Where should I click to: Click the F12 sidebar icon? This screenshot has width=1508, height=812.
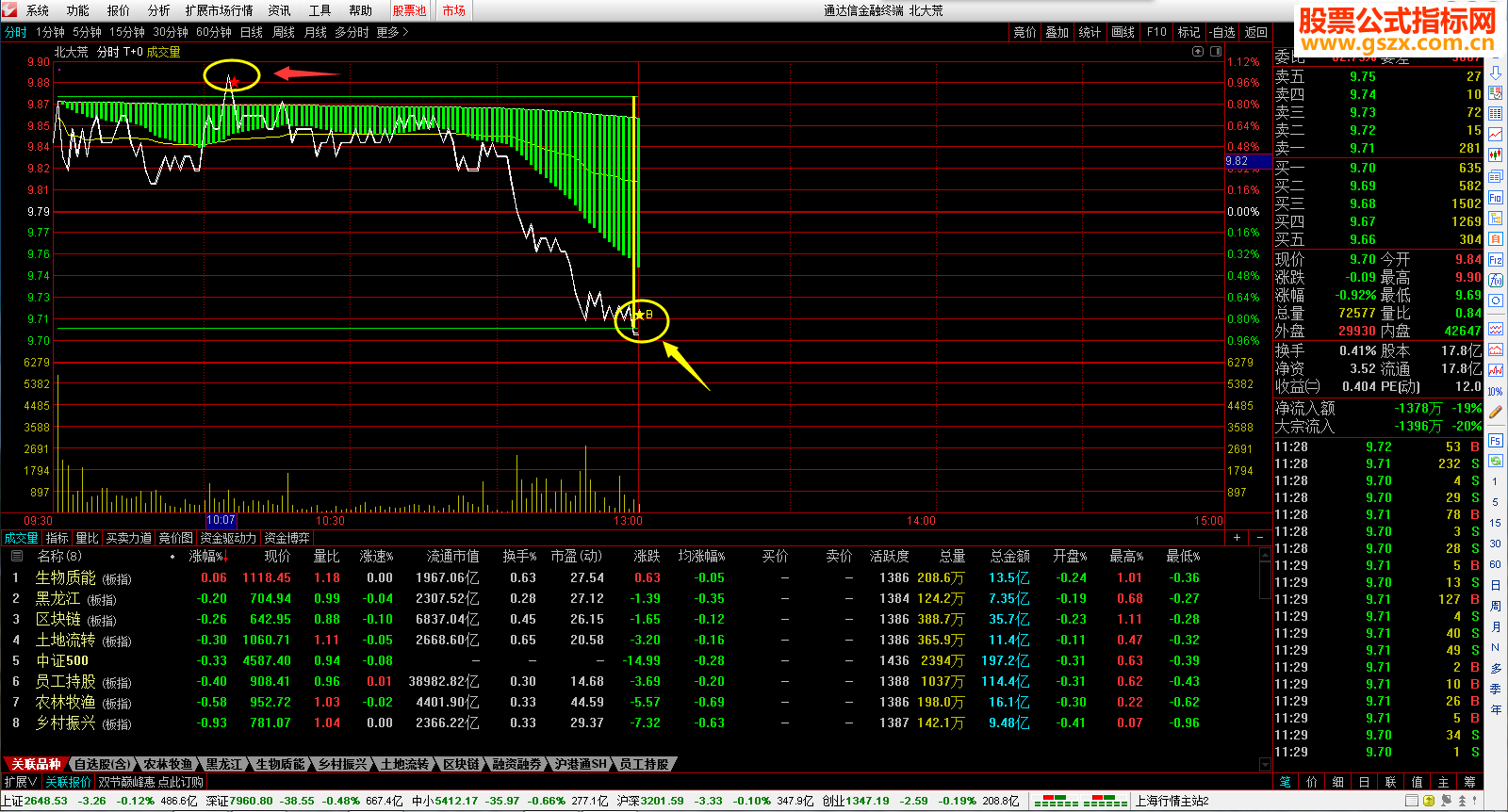[x=1496, y=259]
